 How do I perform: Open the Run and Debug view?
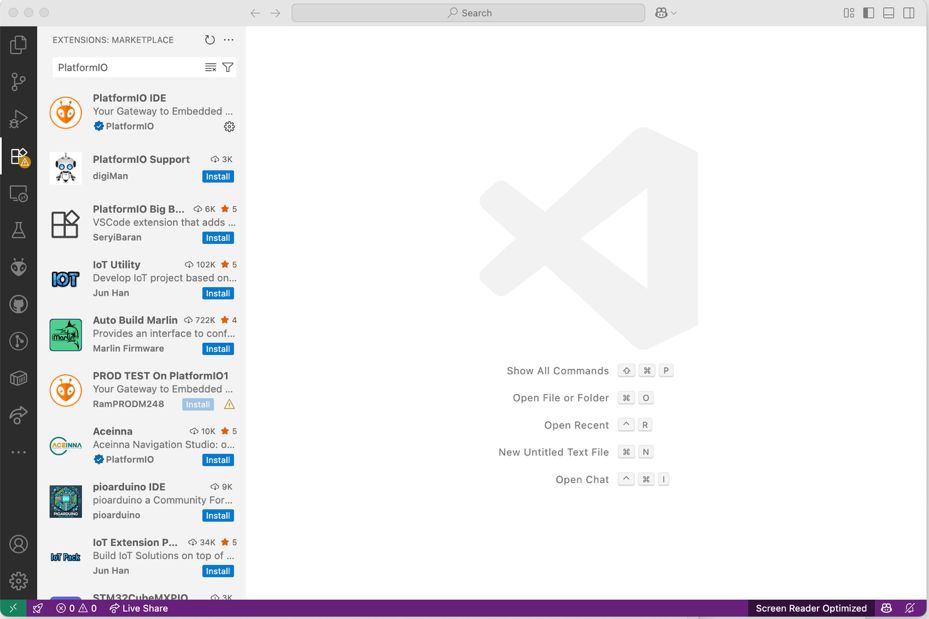pos(18,119)
